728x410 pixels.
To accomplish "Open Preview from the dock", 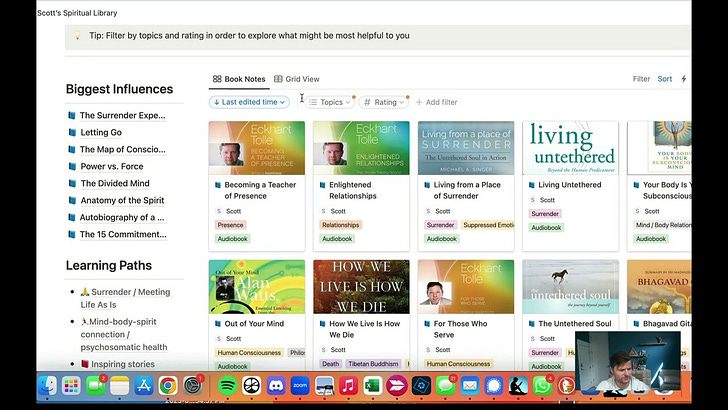I will [x=324, y=385].
